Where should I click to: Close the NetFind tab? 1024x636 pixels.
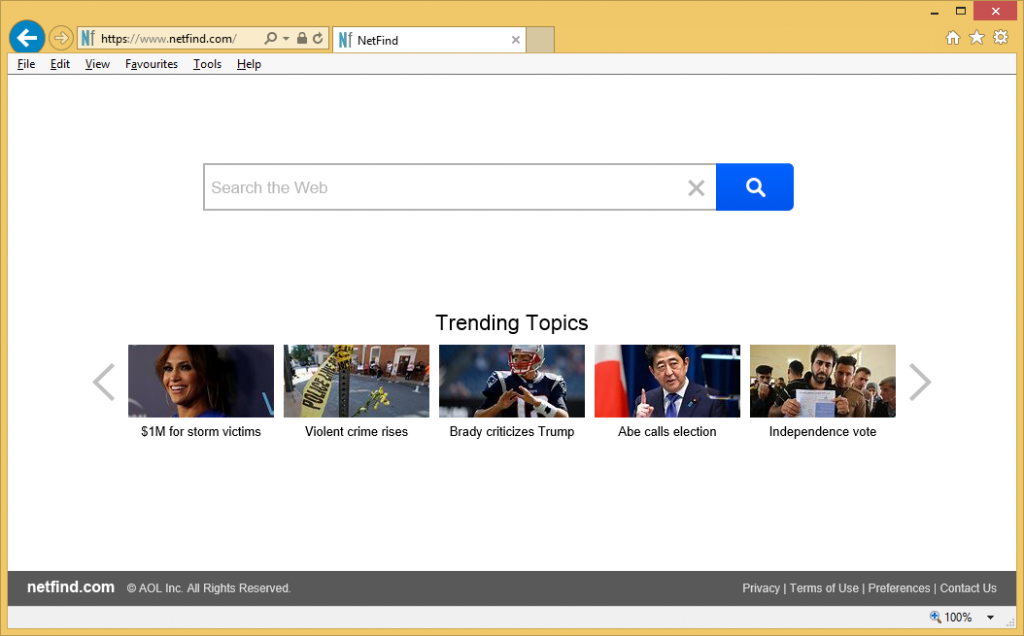point(516,40)
